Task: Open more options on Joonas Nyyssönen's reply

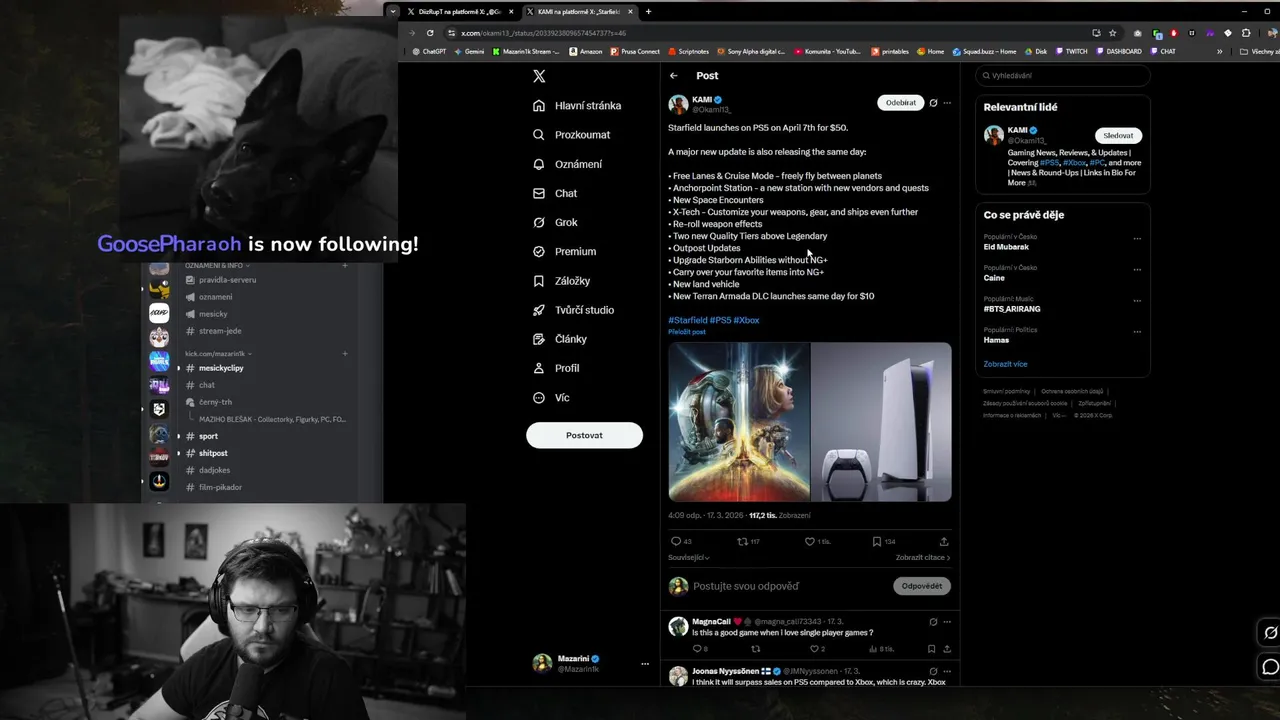Action: click(947, 671)
